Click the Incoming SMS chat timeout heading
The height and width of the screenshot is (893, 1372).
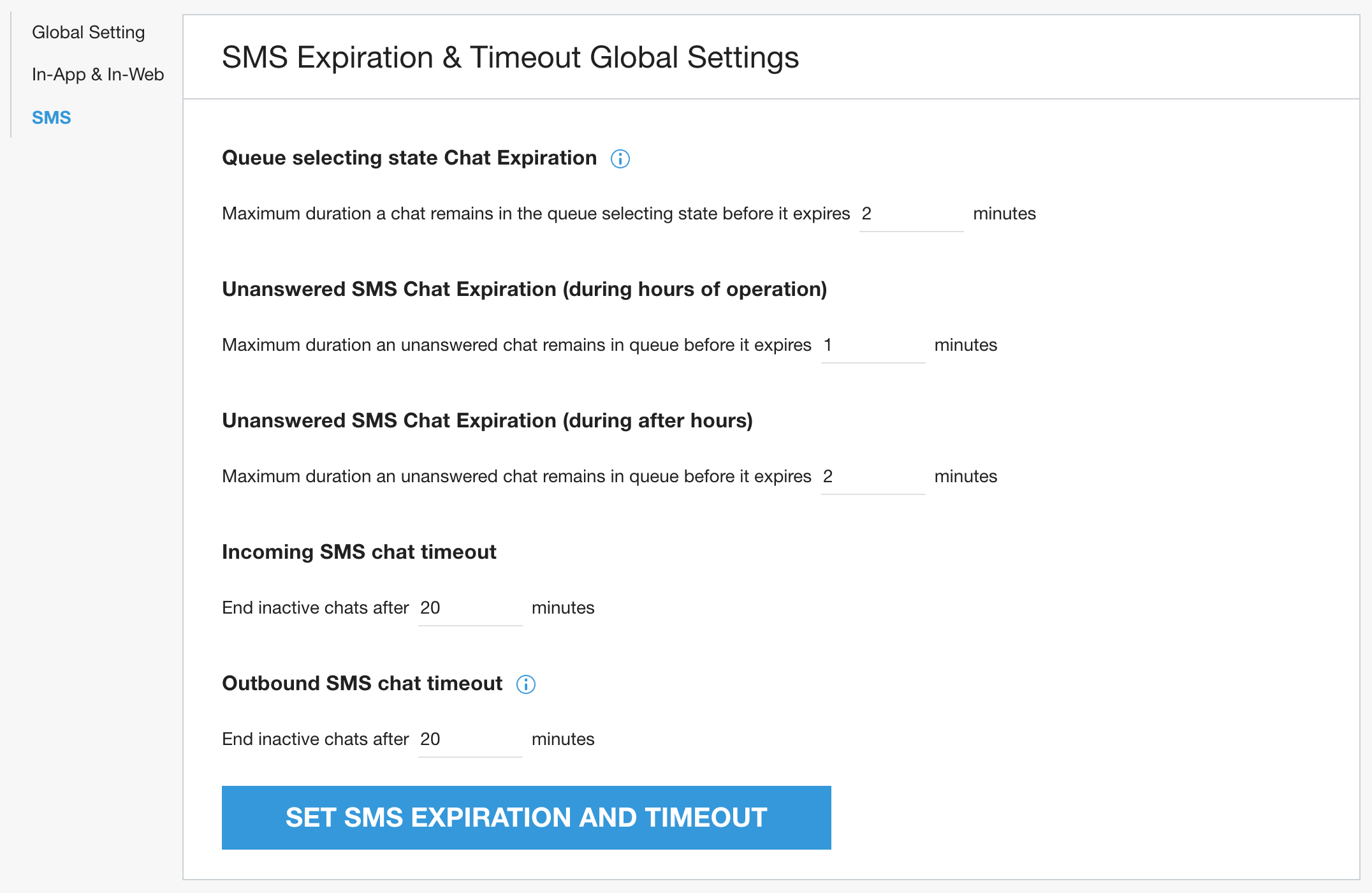(x=358, y=552)
